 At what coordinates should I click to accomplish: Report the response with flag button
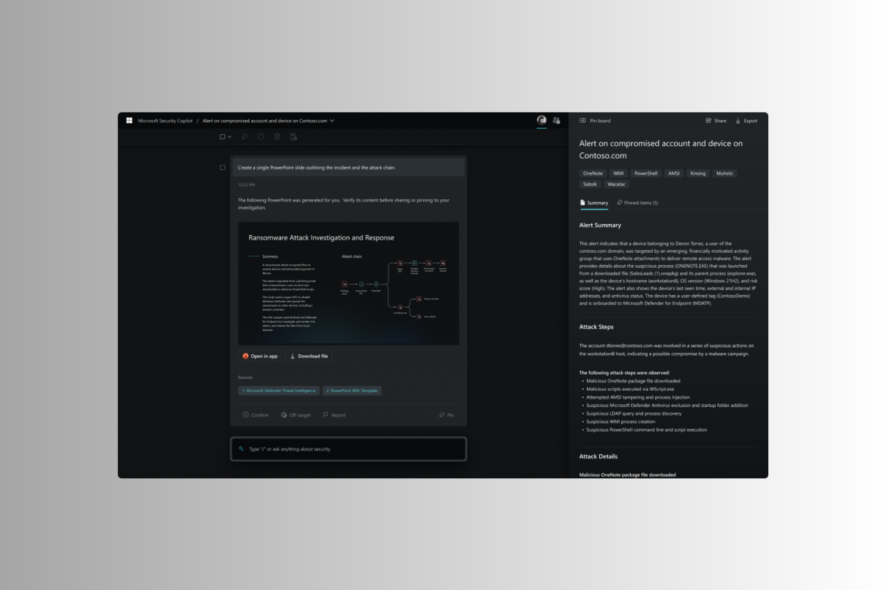tap(334, 415)
